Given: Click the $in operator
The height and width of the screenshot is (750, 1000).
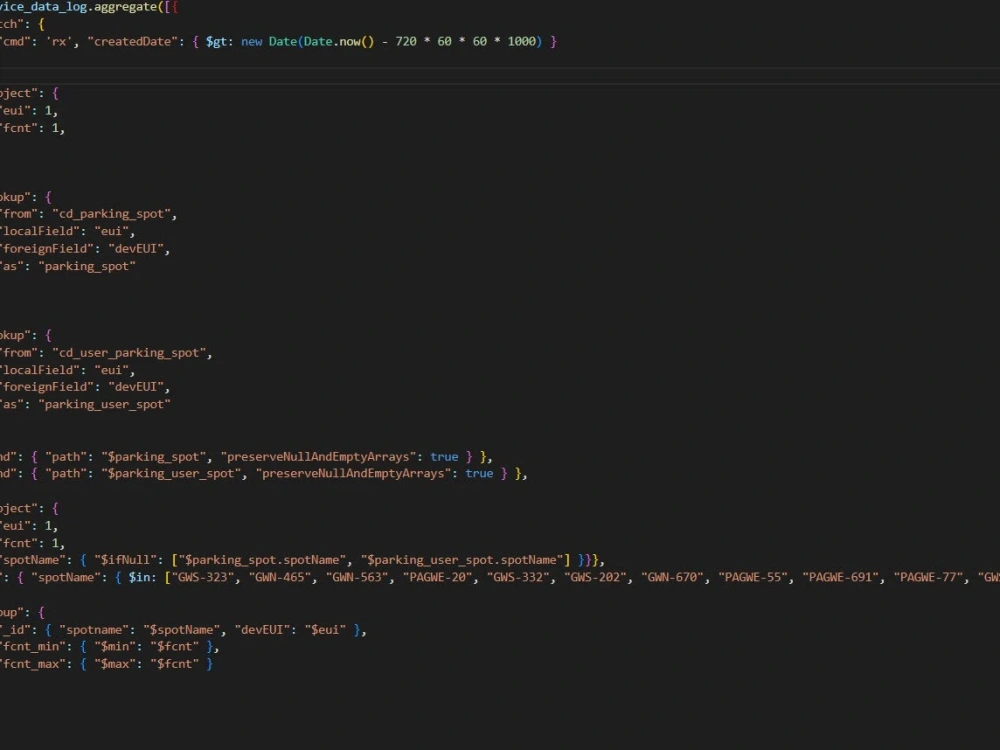Looking at the screenshot, I should 138,577.
